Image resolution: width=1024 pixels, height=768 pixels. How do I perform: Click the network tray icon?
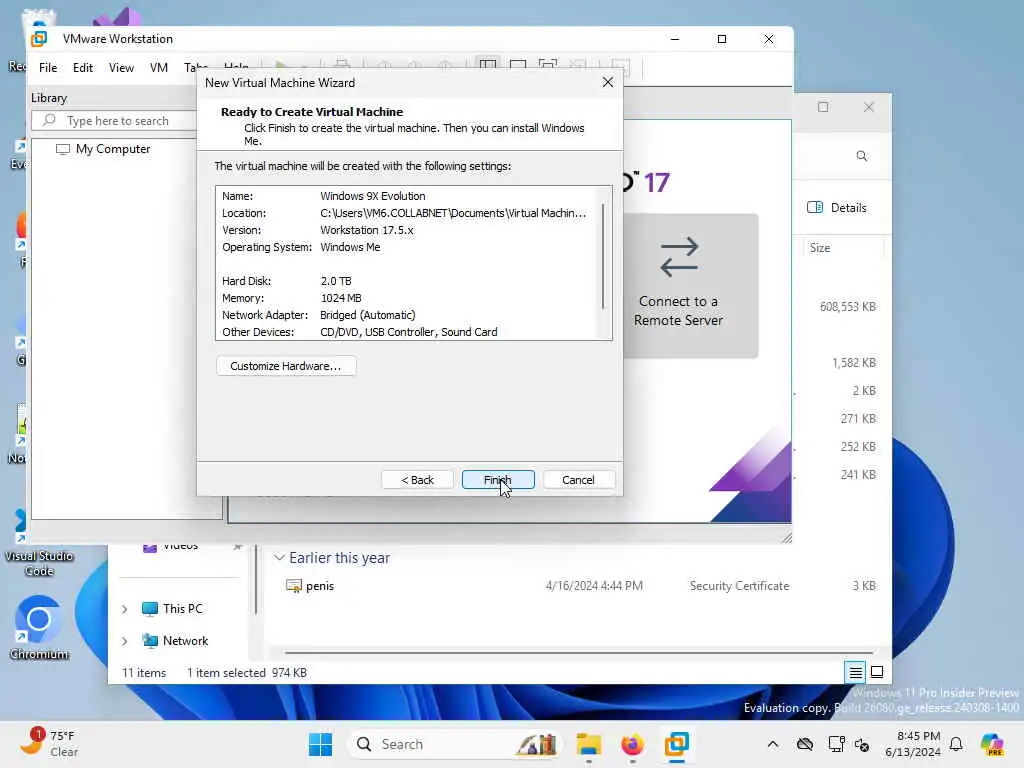click(836, 744)
